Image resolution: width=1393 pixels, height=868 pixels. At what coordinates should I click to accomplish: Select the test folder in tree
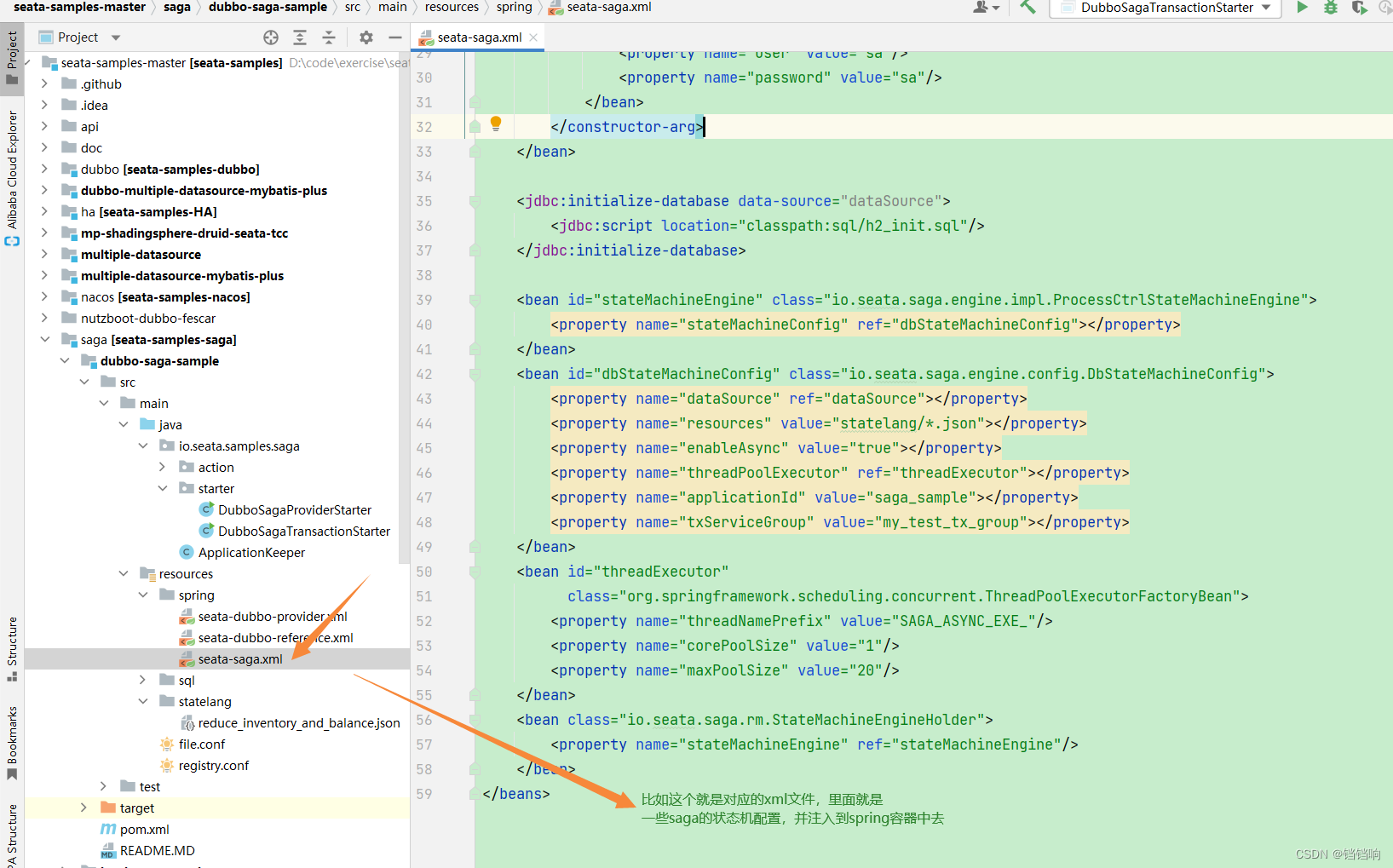coord(150,787)
